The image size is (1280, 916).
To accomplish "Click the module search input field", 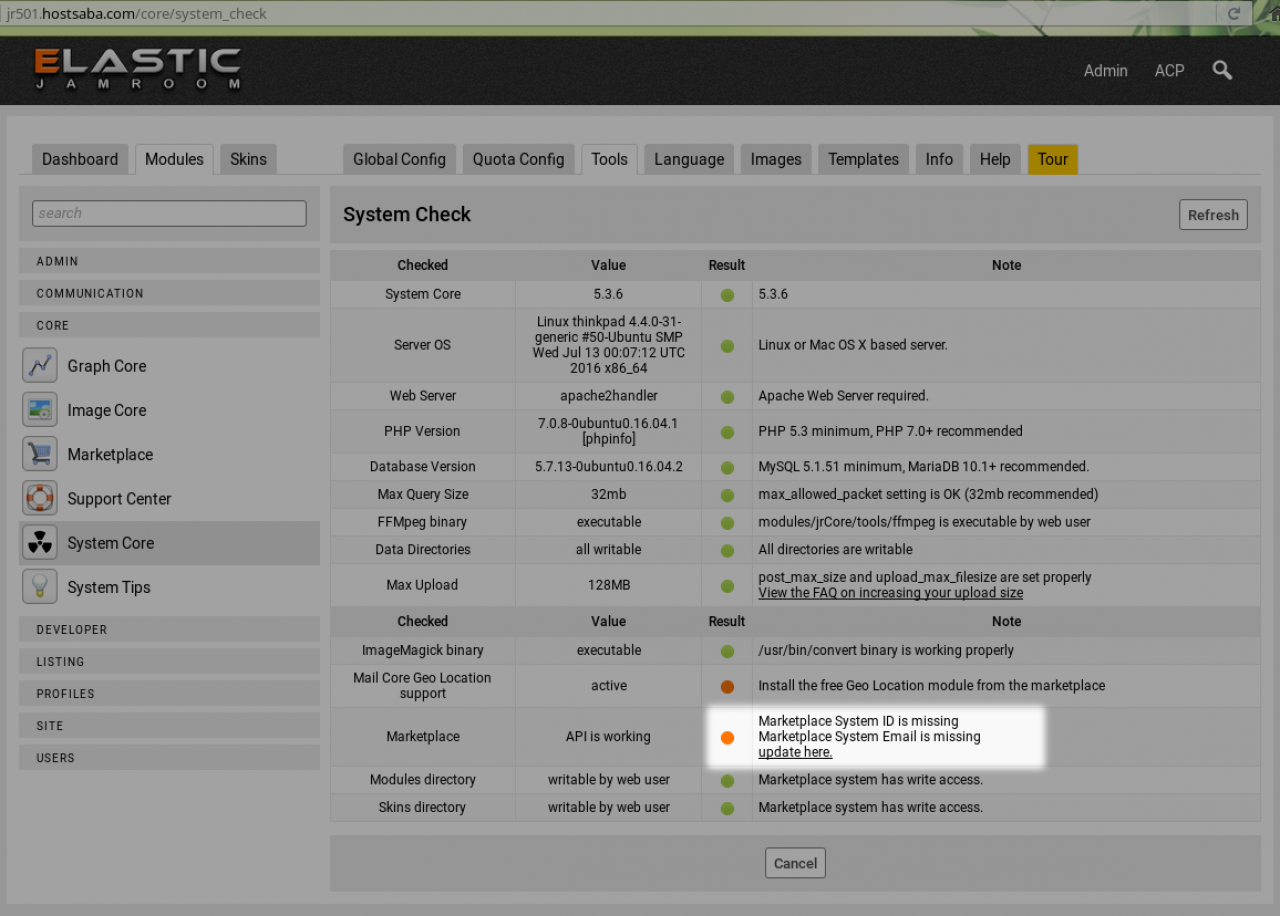I will pos(169,213).
